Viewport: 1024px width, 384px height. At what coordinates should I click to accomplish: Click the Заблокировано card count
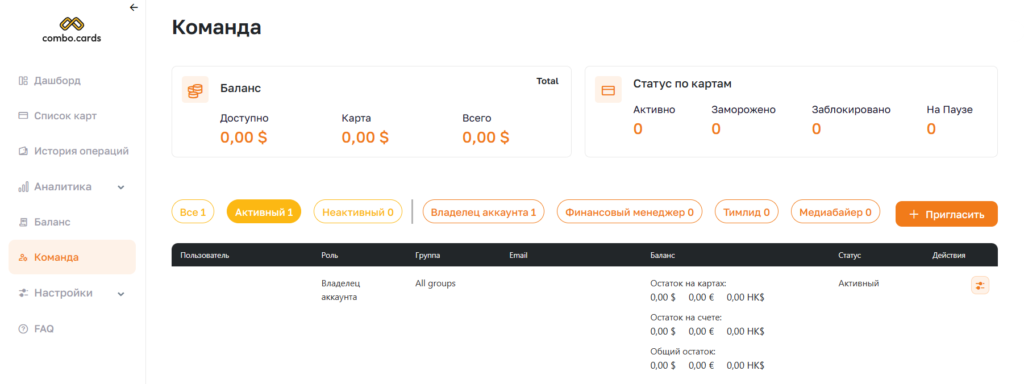(816, 129)
